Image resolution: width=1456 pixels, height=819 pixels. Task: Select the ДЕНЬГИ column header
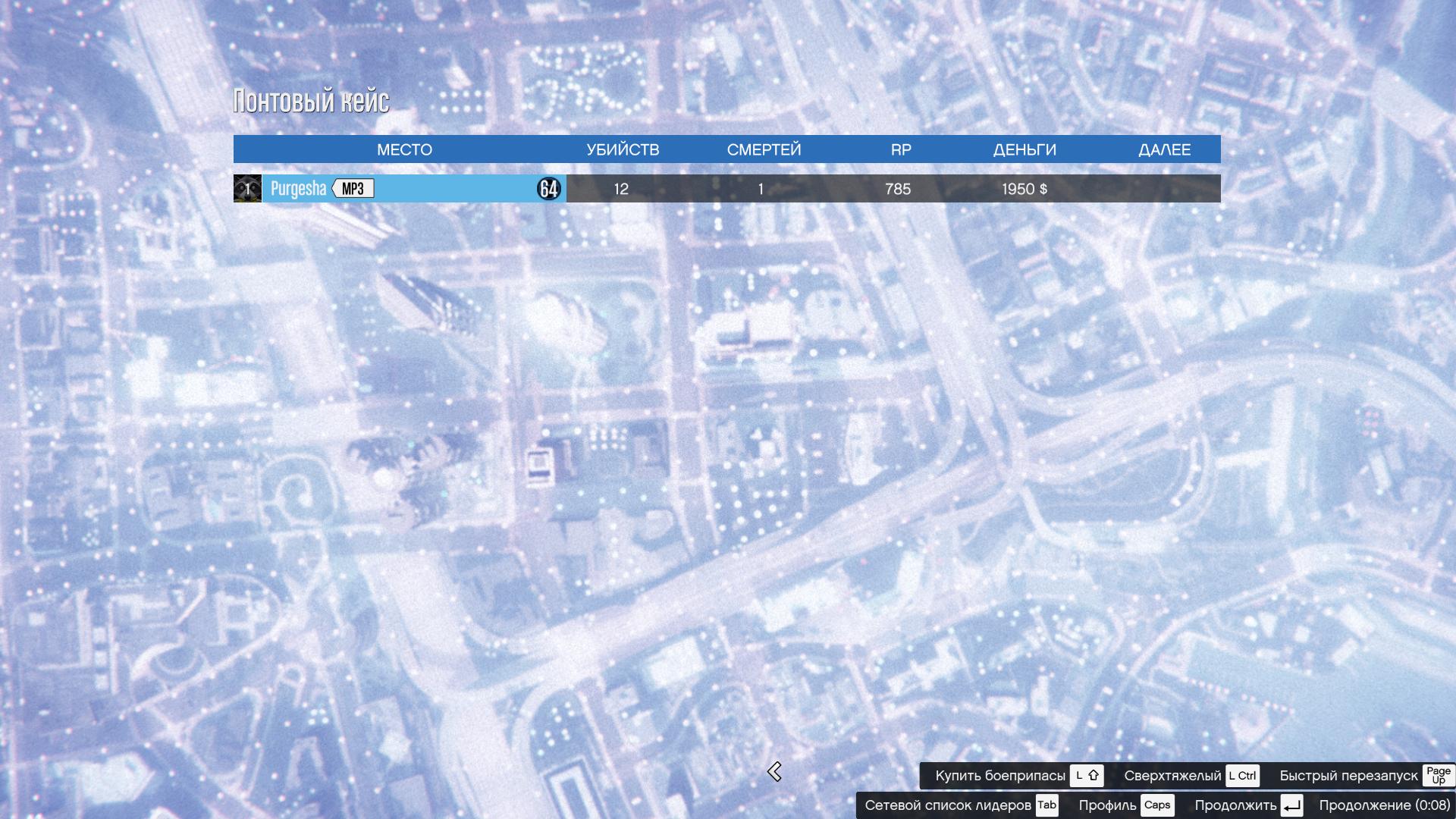tap(1025, 149)
